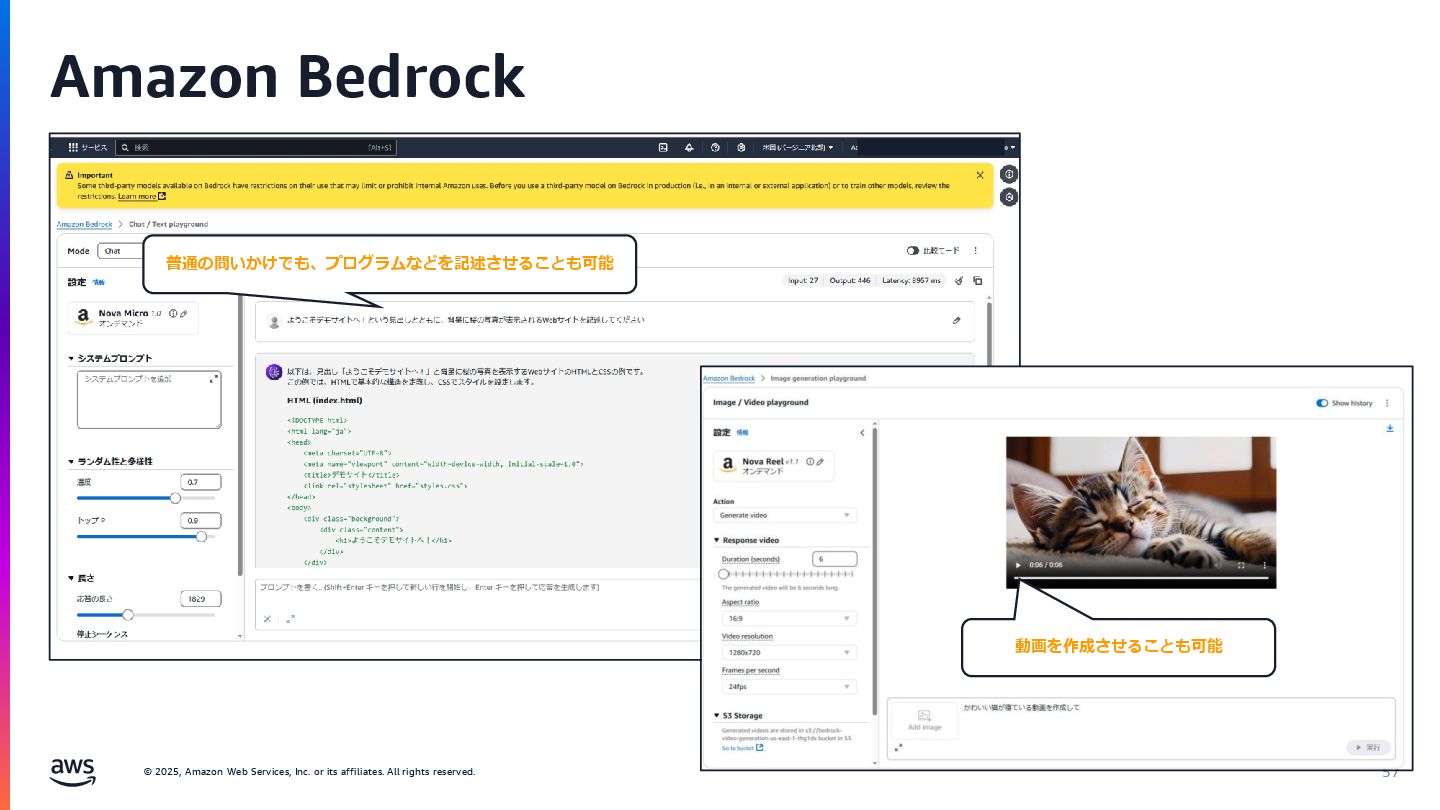
Task: Open the side info panel round icon
Action: 1009,174
